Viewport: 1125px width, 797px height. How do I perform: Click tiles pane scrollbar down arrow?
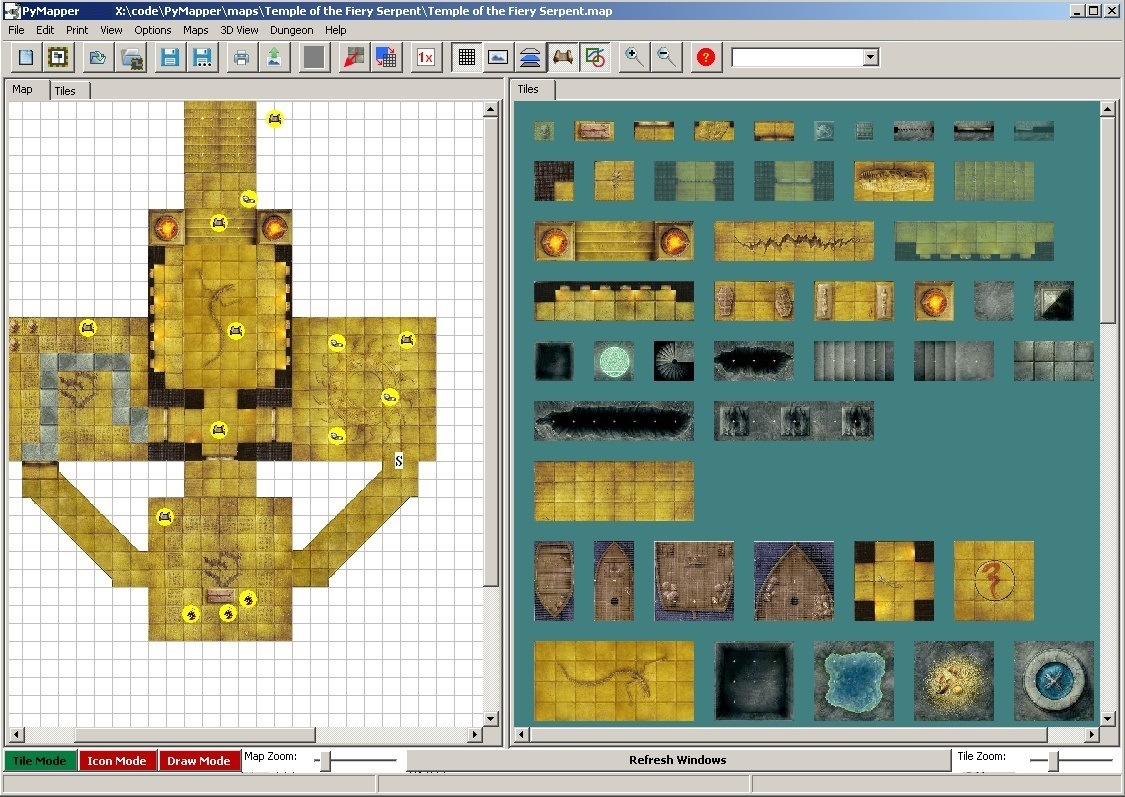click(x=1107, y=719)
